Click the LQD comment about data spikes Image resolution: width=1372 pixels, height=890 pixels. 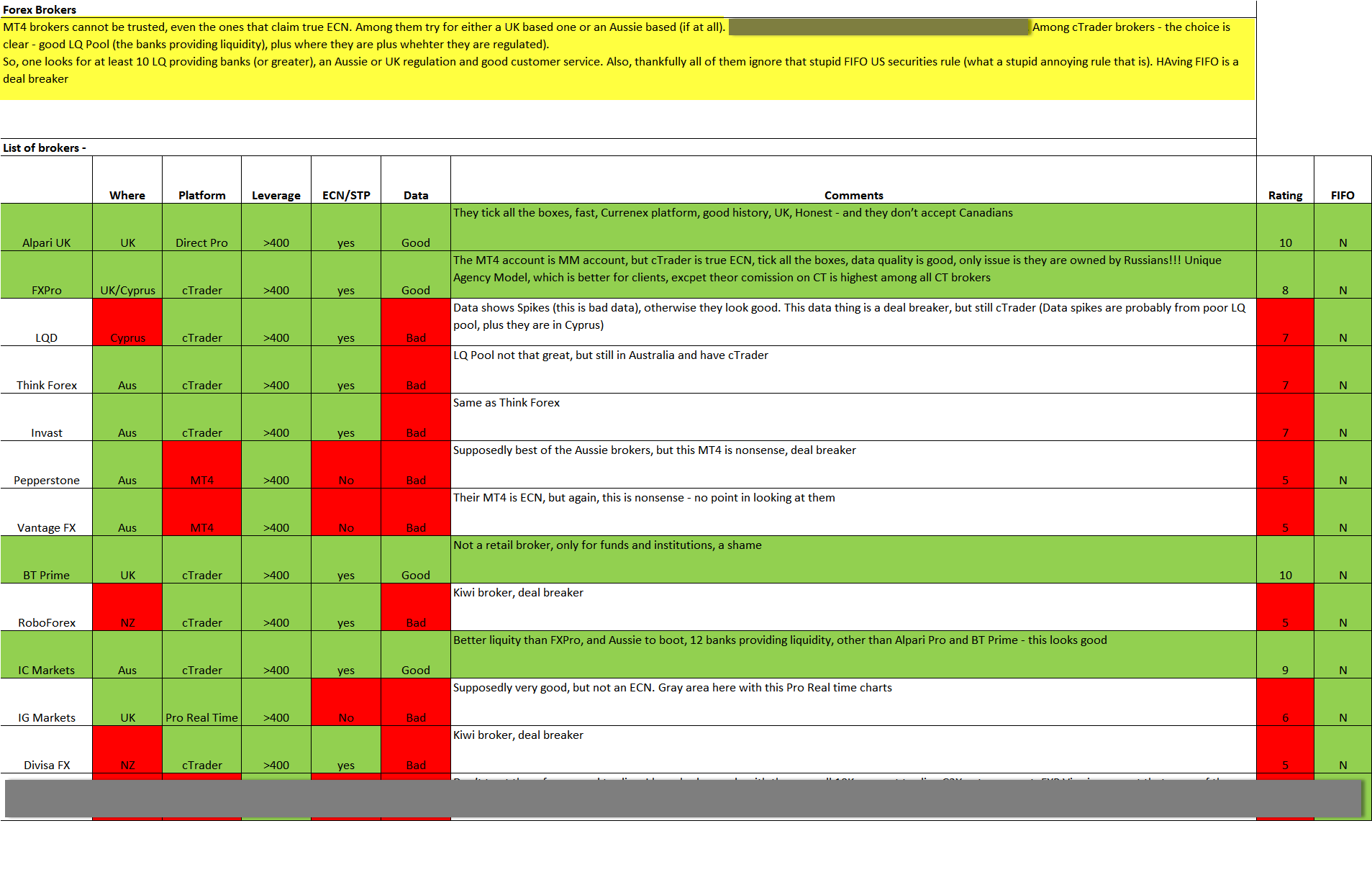(x=854, y=322)
